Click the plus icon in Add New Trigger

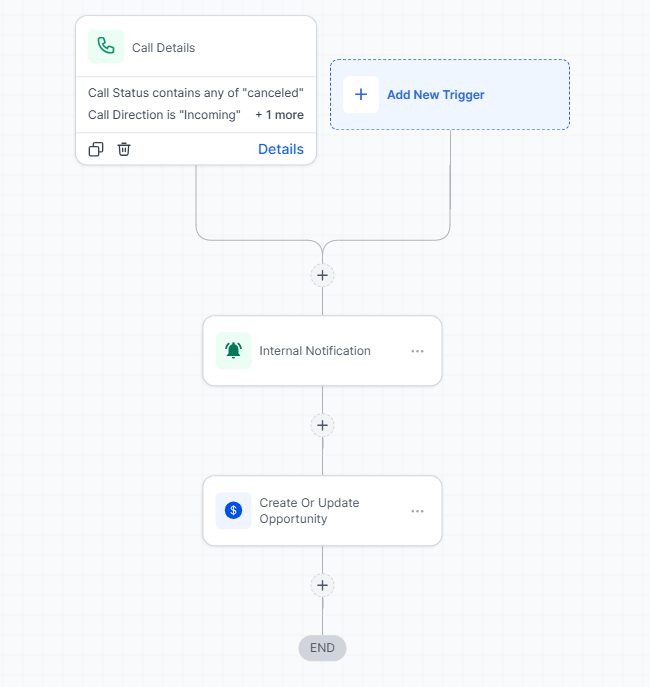pos(361,95)
